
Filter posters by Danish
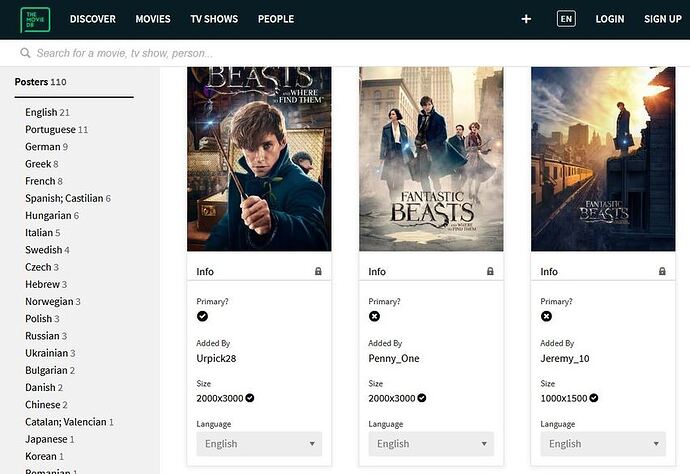44,387
